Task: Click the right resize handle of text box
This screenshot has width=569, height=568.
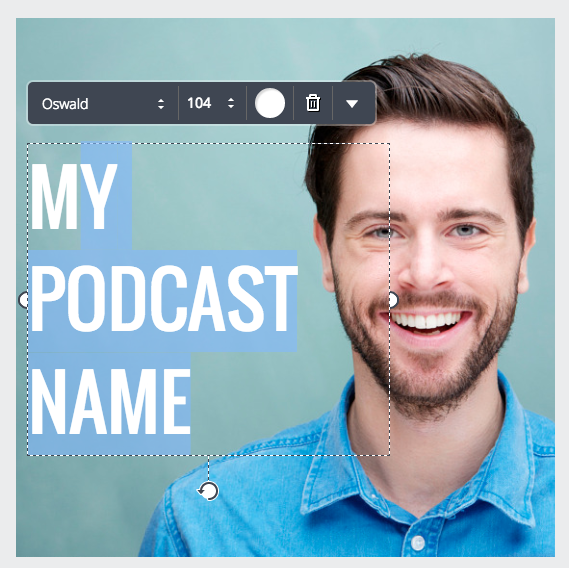Action: 393,300
